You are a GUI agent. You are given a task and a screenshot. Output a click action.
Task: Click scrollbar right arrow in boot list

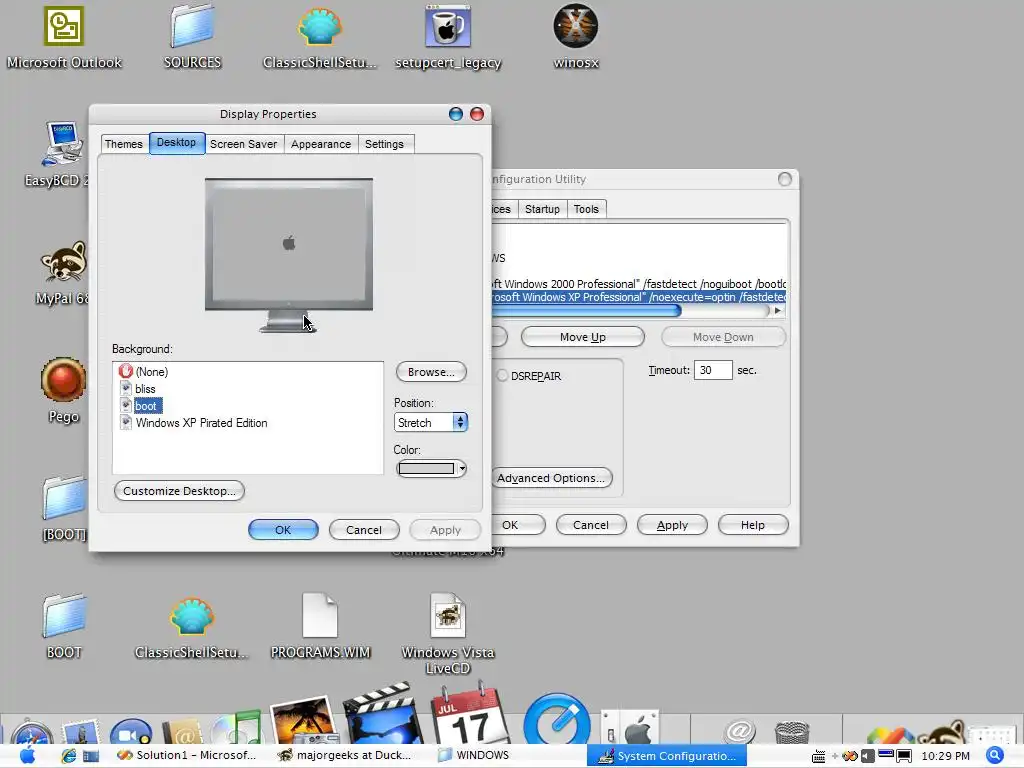(777, 311)
